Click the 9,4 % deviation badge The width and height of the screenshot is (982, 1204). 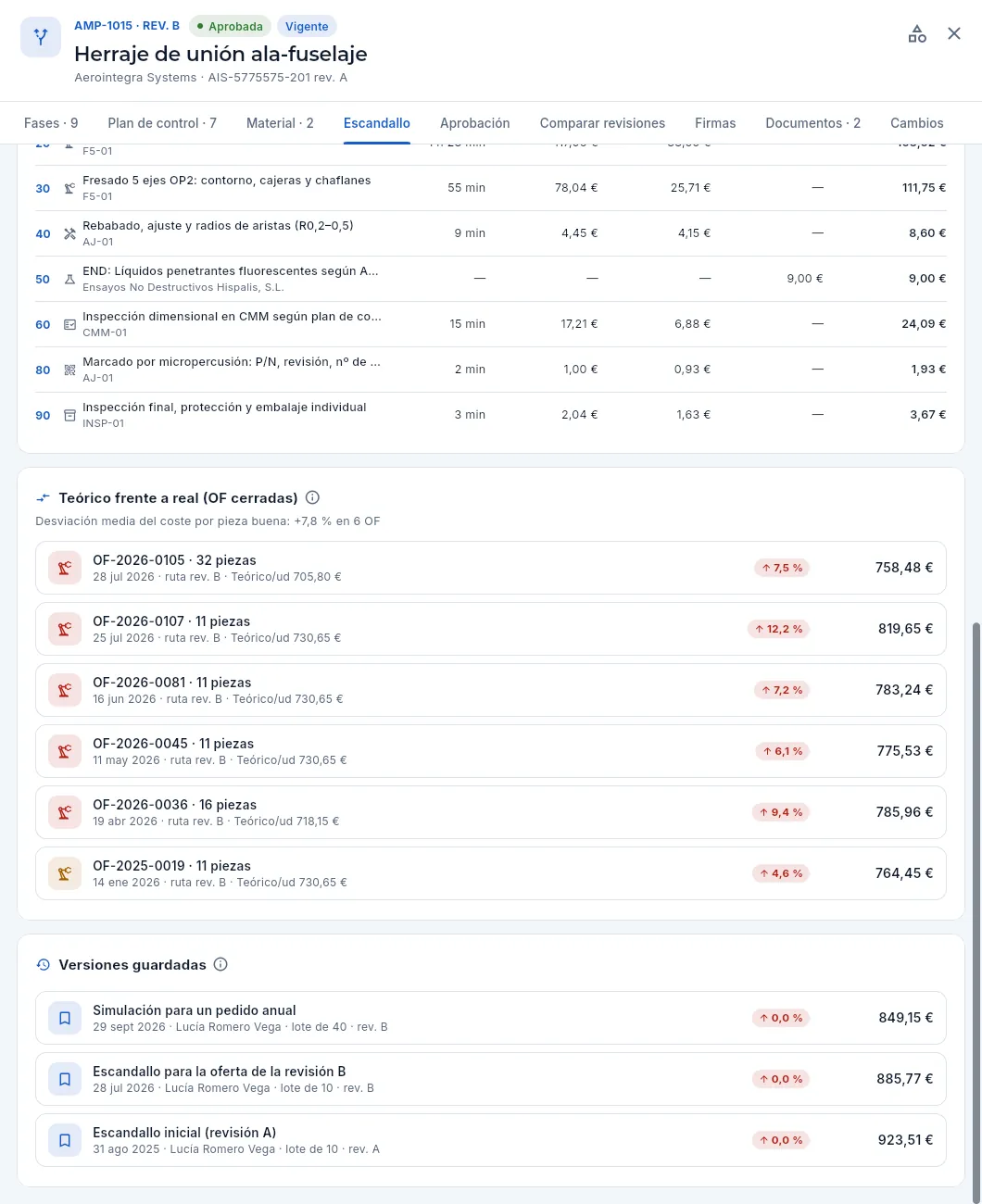click(x=781, y=812)
